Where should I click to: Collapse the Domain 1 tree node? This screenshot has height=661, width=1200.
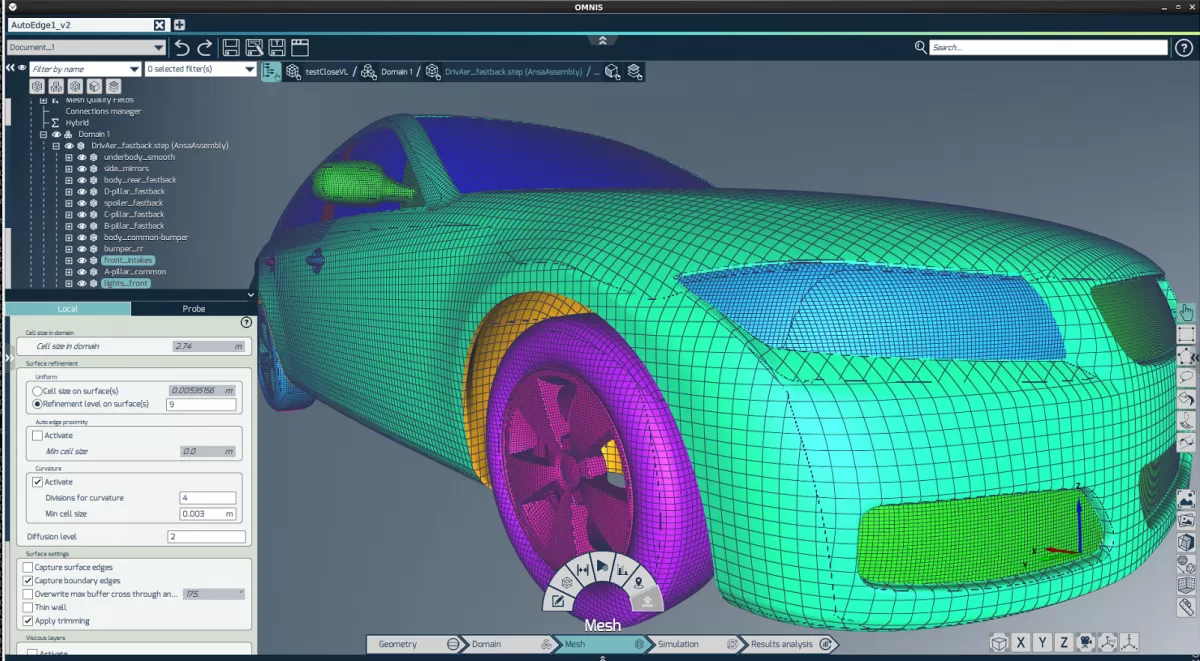coord(43,134)
